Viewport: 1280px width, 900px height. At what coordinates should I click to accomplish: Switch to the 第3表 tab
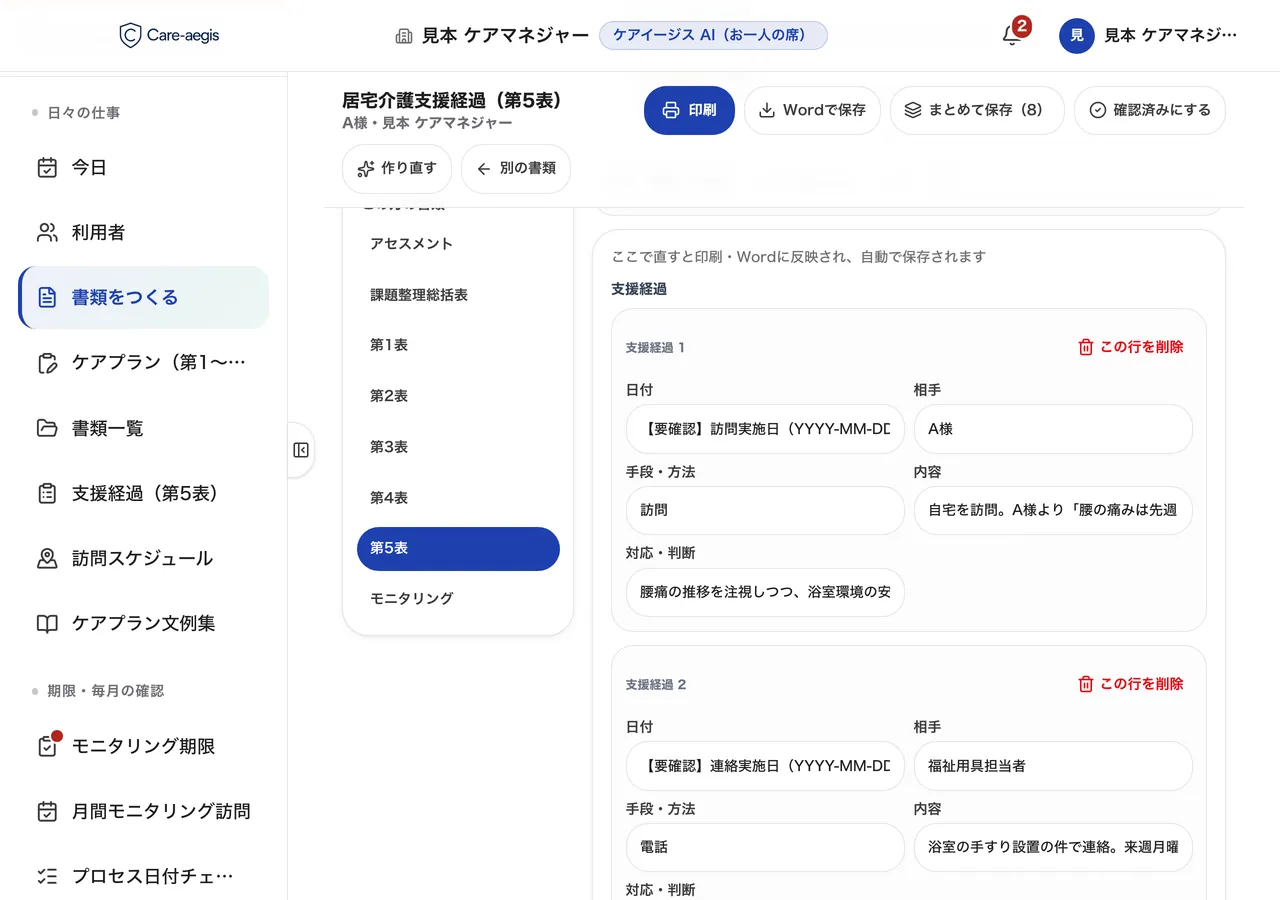(458, 447)
